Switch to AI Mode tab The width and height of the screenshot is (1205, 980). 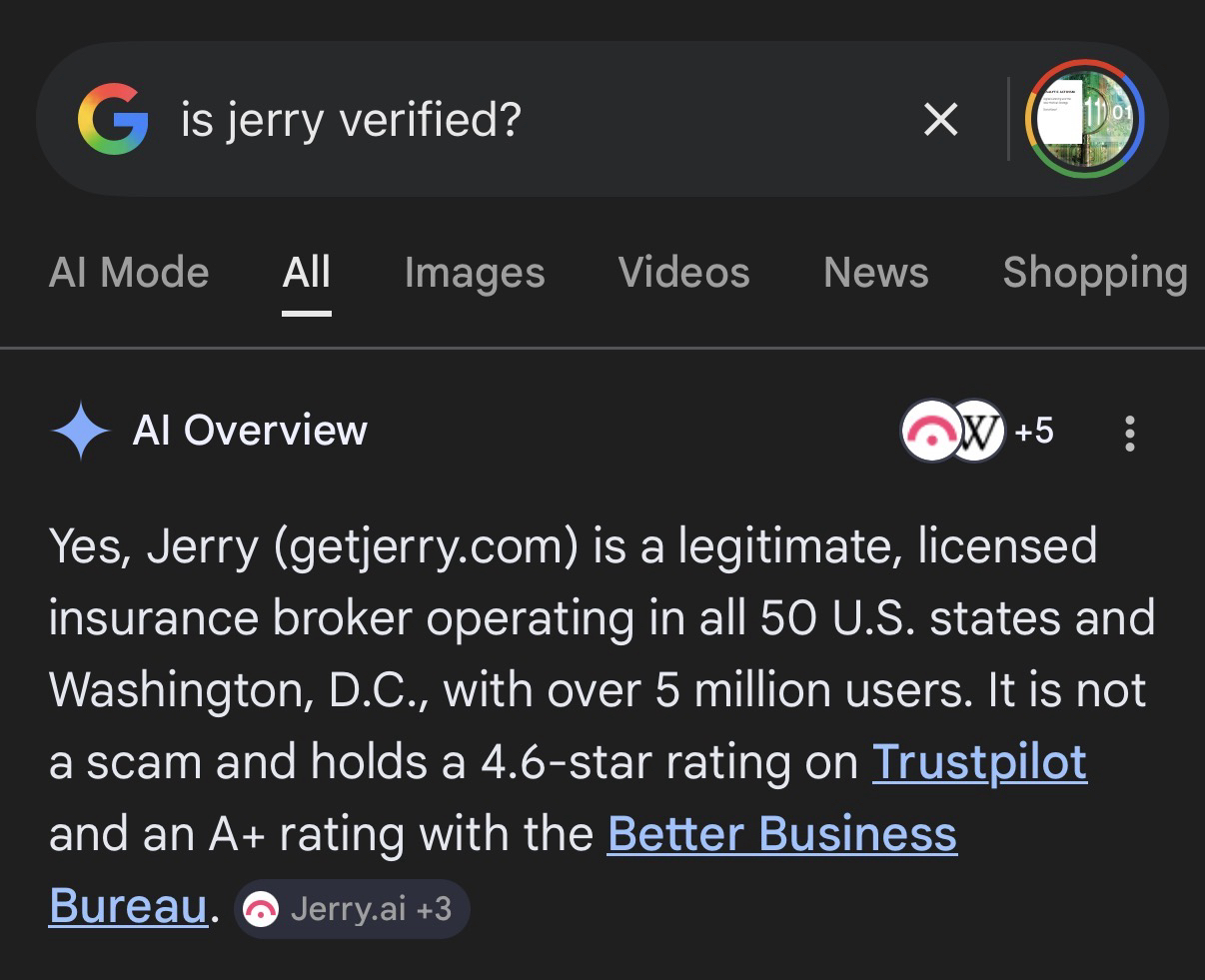129,273
